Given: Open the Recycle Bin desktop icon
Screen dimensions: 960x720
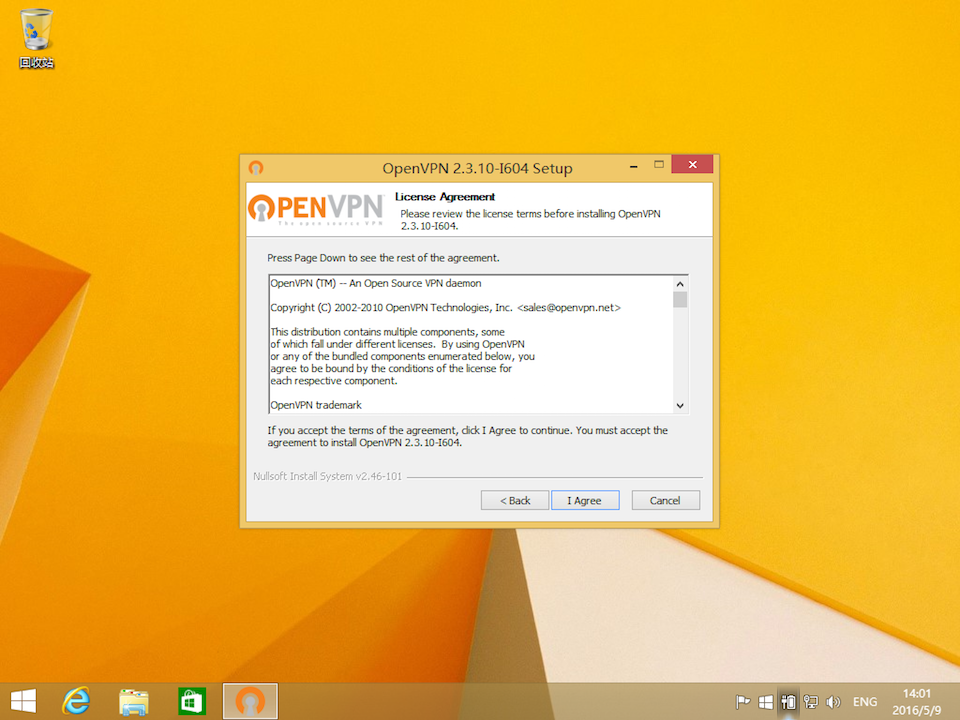Looking at the screenshot, I should pos(36,39).
